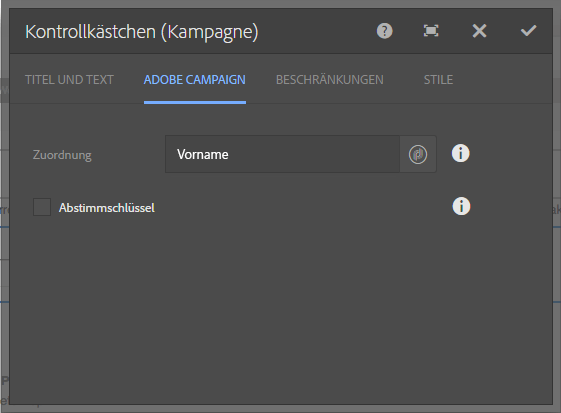Toggle fullscreen mode for the dialog
Image resolution: width=561 pixels, height=413 pixels.
431,31
